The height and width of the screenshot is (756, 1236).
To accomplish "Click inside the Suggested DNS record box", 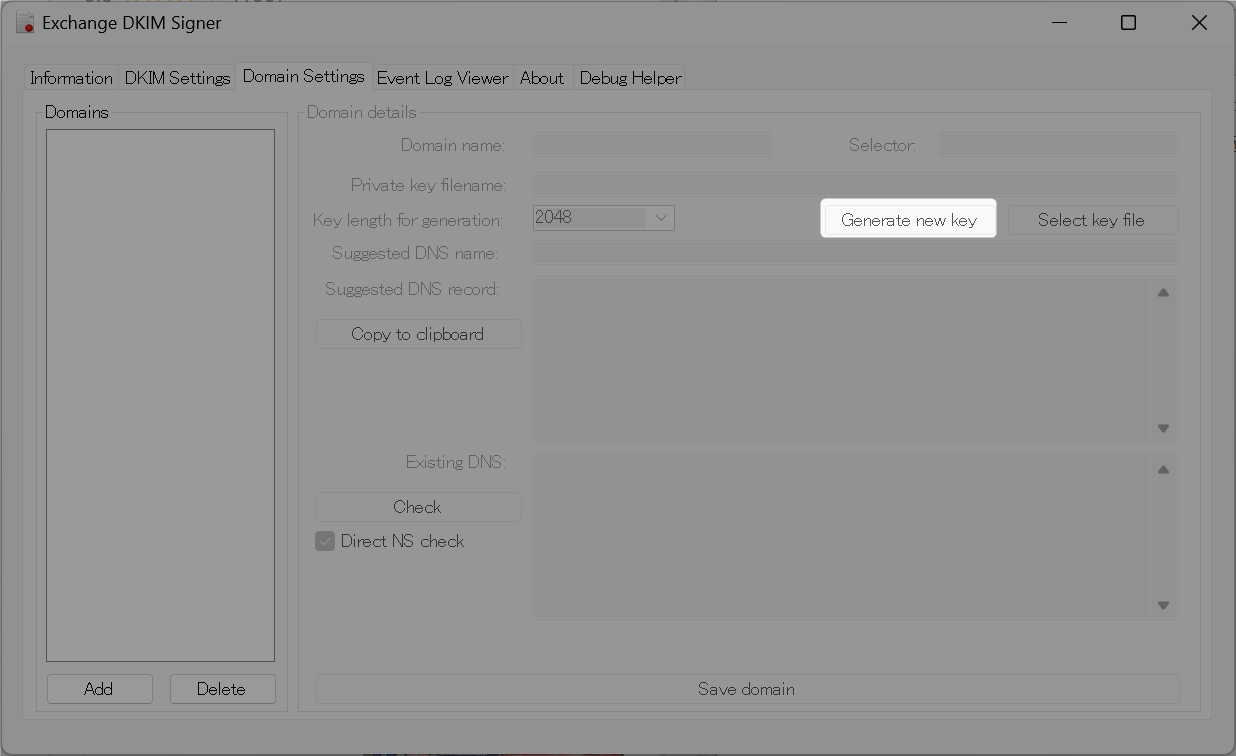I will point(840,359).
